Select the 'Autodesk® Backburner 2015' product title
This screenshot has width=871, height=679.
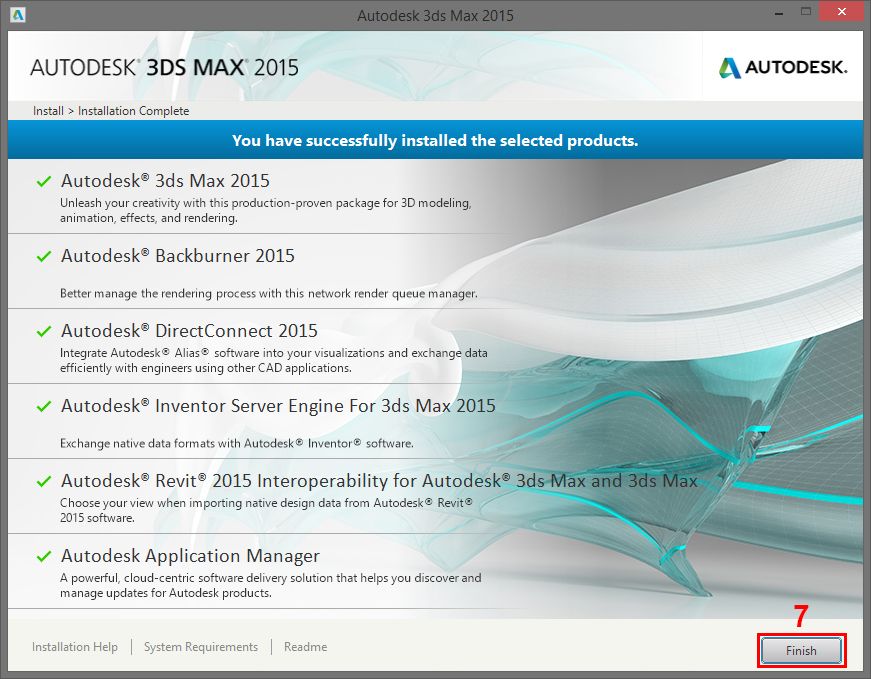click(x=178, y=256)
